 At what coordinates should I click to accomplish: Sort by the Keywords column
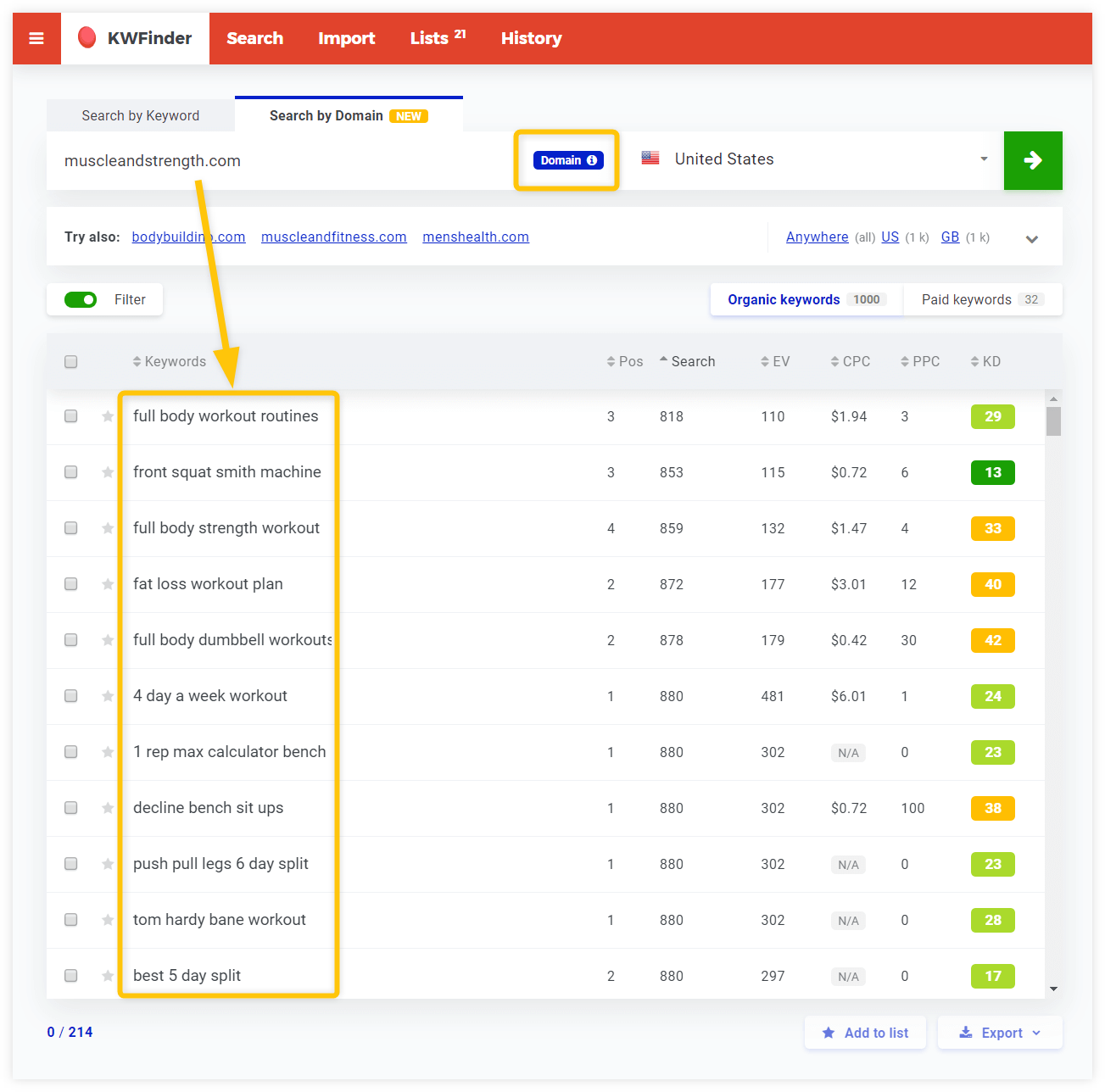(x=169, y=361)
